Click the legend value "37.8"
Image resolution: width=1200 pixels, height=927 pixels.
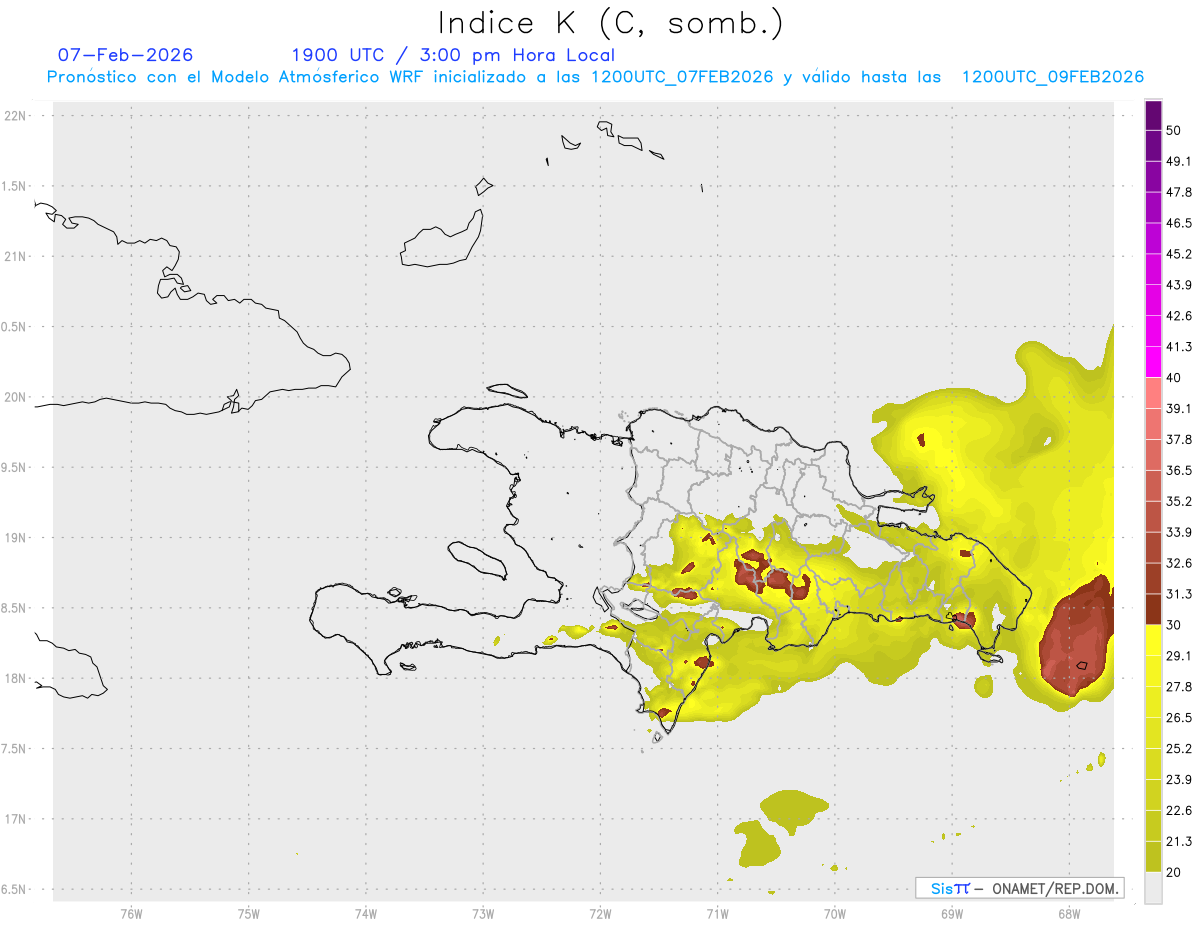1179,440
